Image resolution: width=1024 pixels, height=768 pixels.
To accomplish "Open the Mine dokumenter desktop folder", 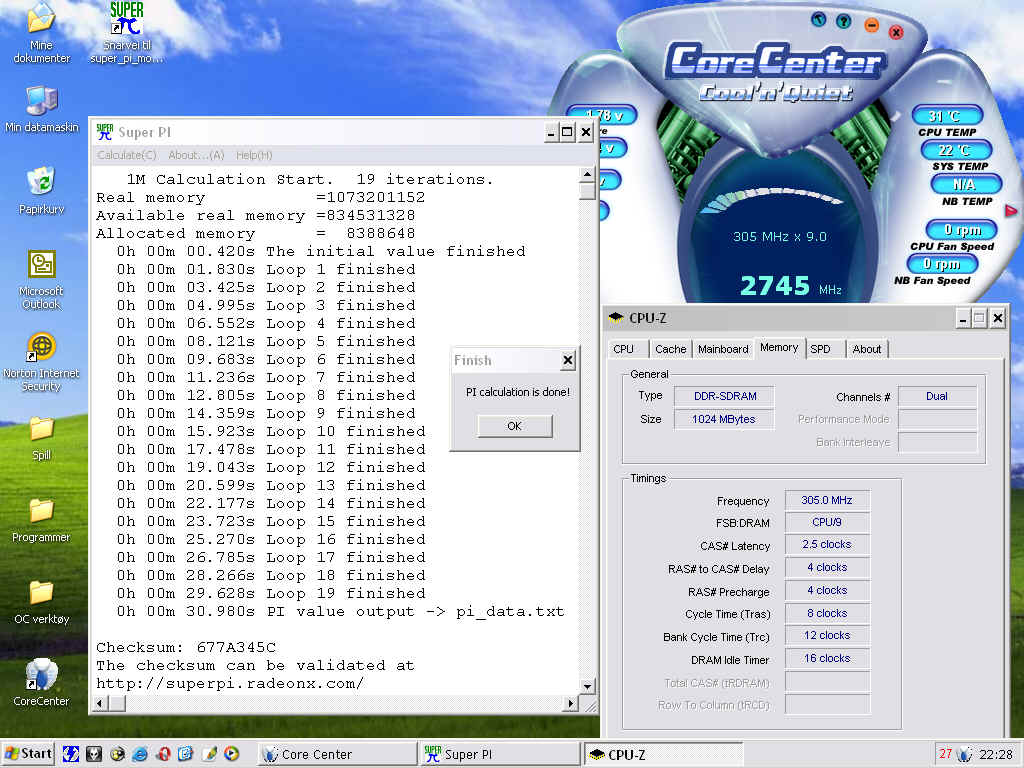I will tap(41, 31).
